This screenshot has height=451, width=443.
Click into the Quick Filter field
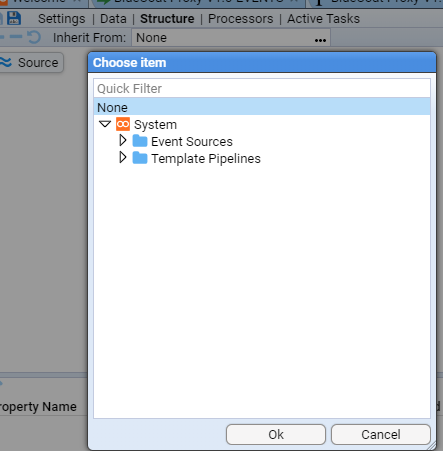[x=262, y=89]
